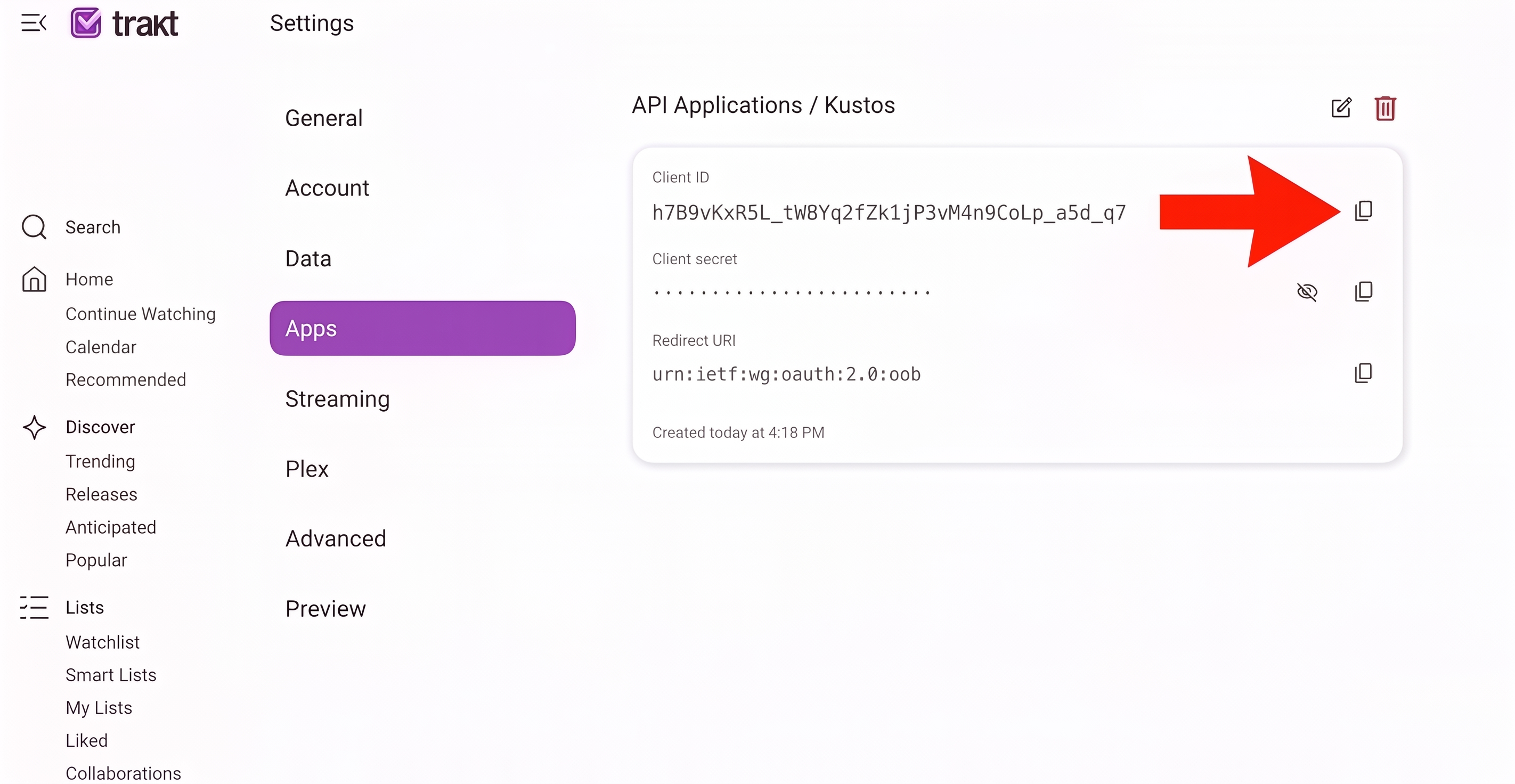Open the Calendar page
The image size is (1515, 784).
coord(101,347)
